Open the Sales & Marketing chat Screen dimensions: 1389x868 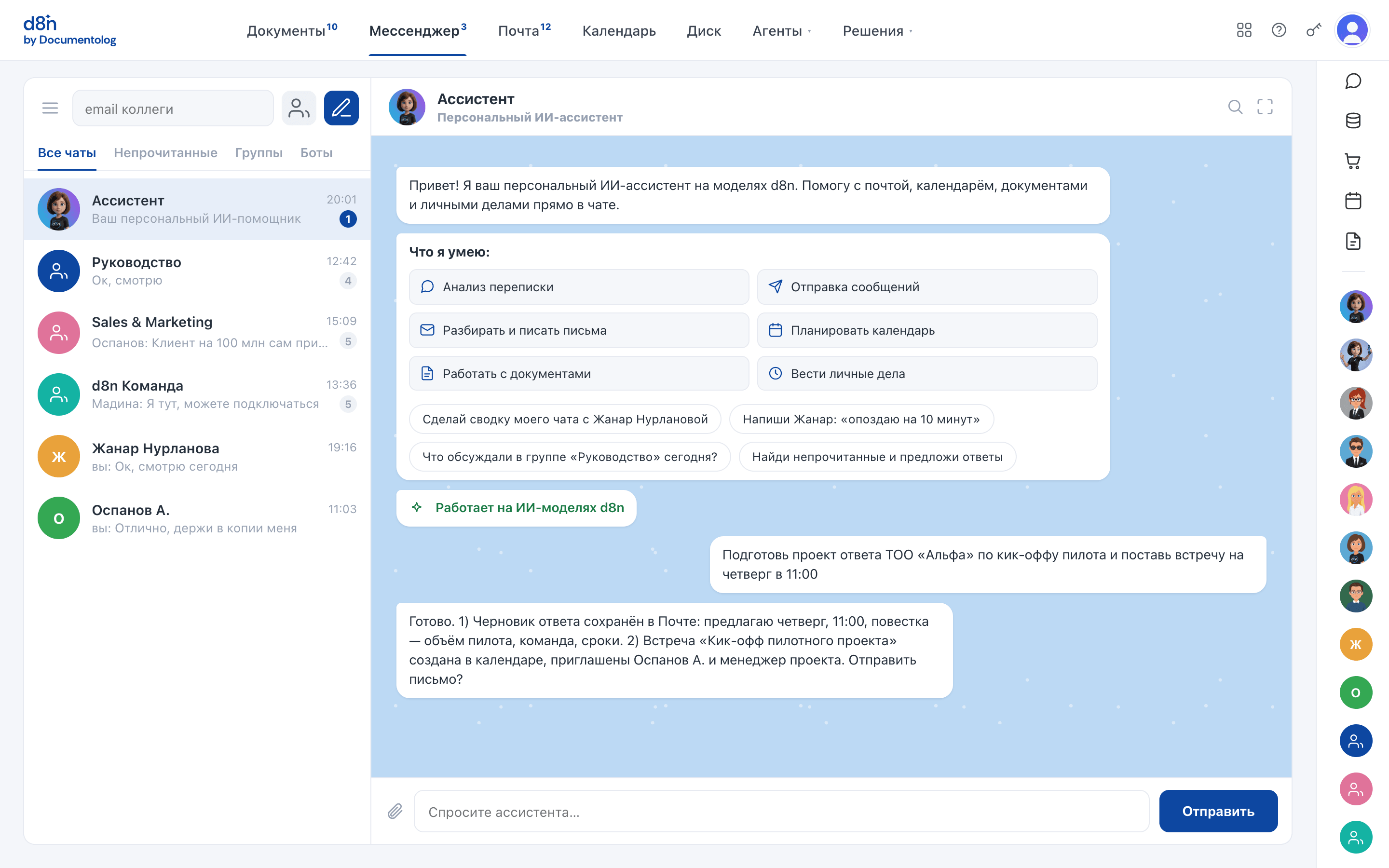(x=197, y=332)
